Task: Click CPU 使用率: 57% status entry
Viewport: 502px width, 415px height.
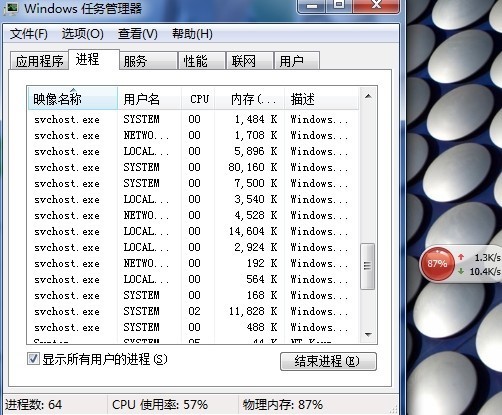Action: point(160,405)
